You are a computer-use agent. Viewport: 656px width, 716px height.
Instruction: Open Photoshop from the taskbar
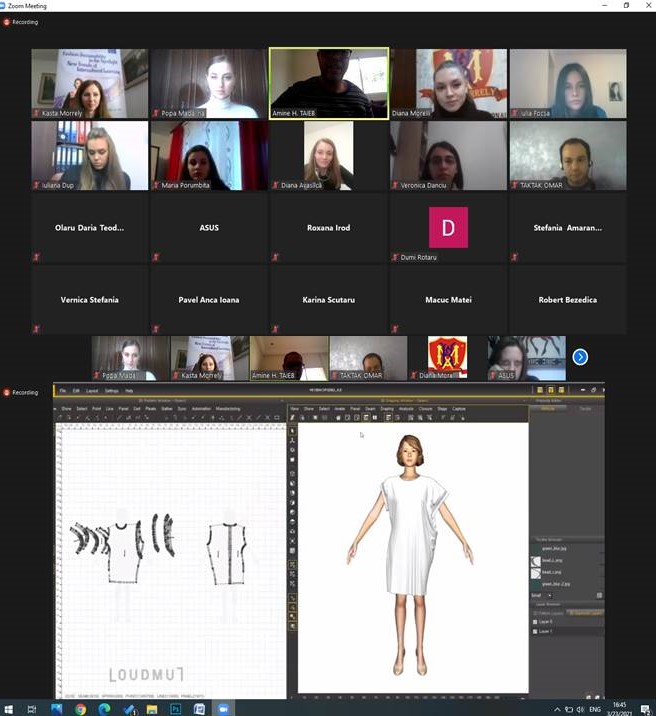175,709
